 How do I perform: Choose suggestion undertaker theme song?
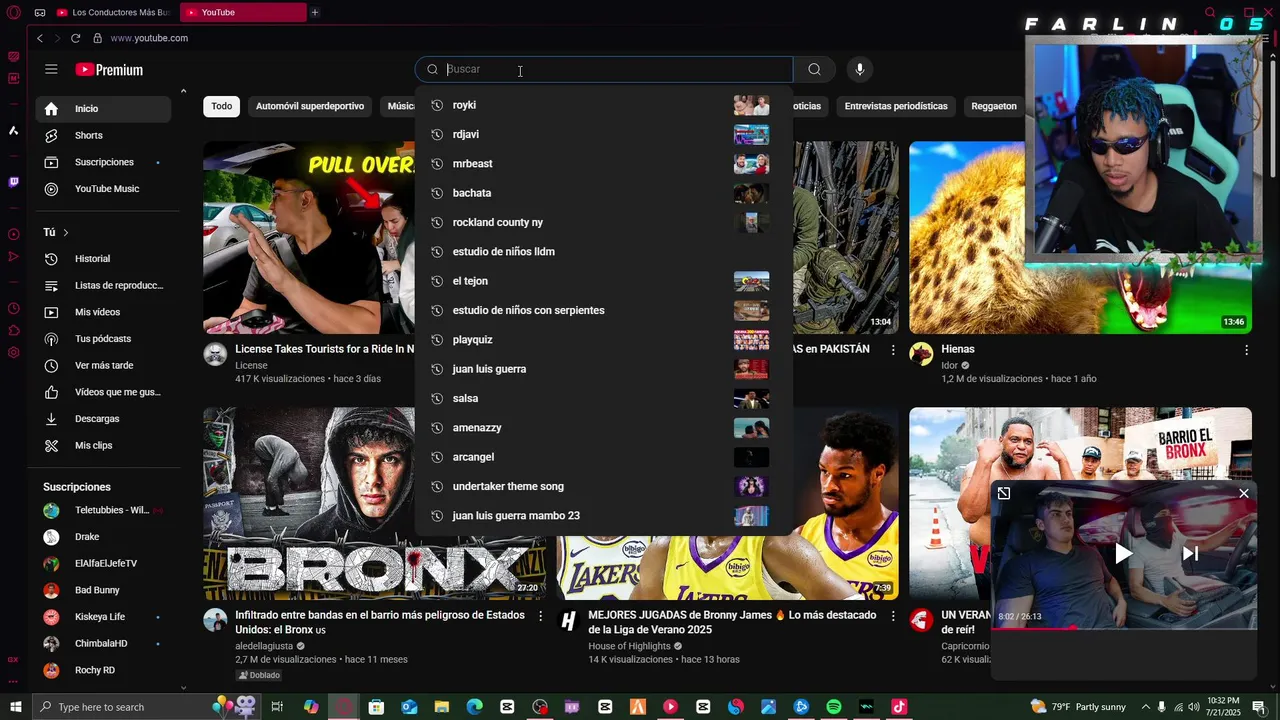[603, 486]
